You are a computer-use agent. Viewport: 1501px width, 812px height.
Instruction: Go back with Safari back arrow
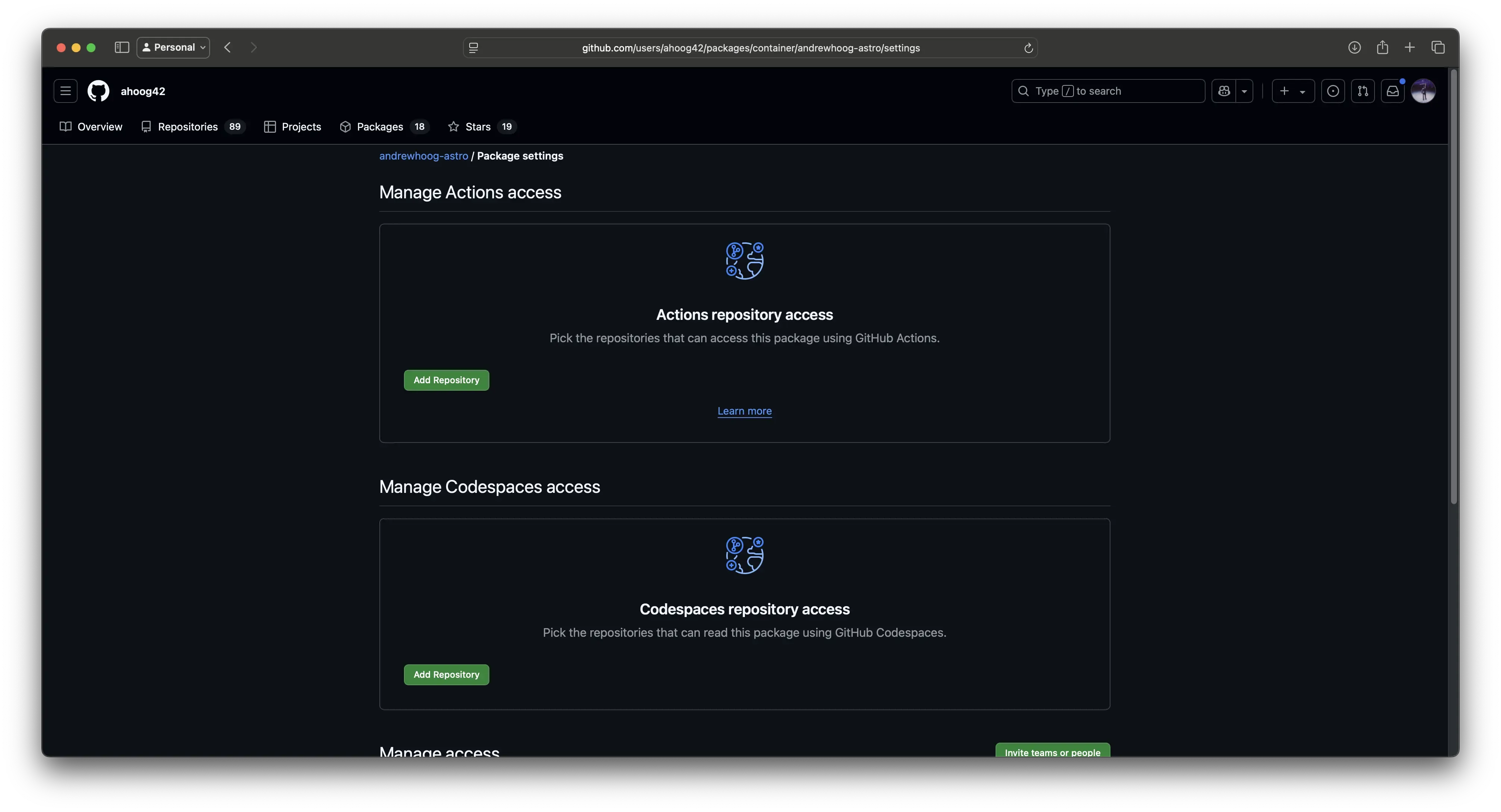[228, 47]
